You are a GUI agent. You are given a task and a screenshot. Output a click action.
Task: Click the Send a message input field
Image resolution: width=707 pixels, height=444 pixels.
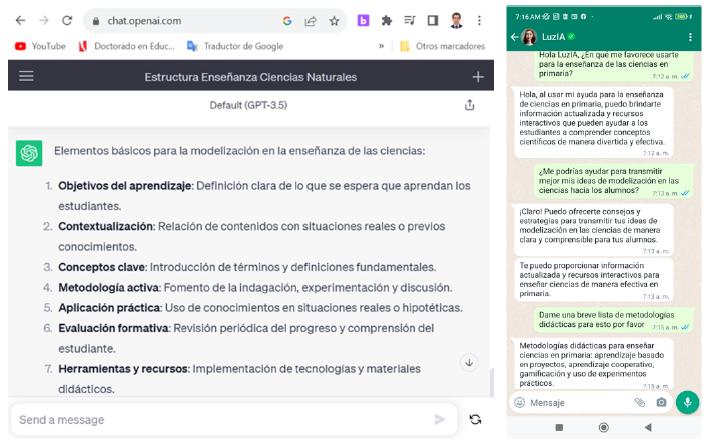point(234,420)
